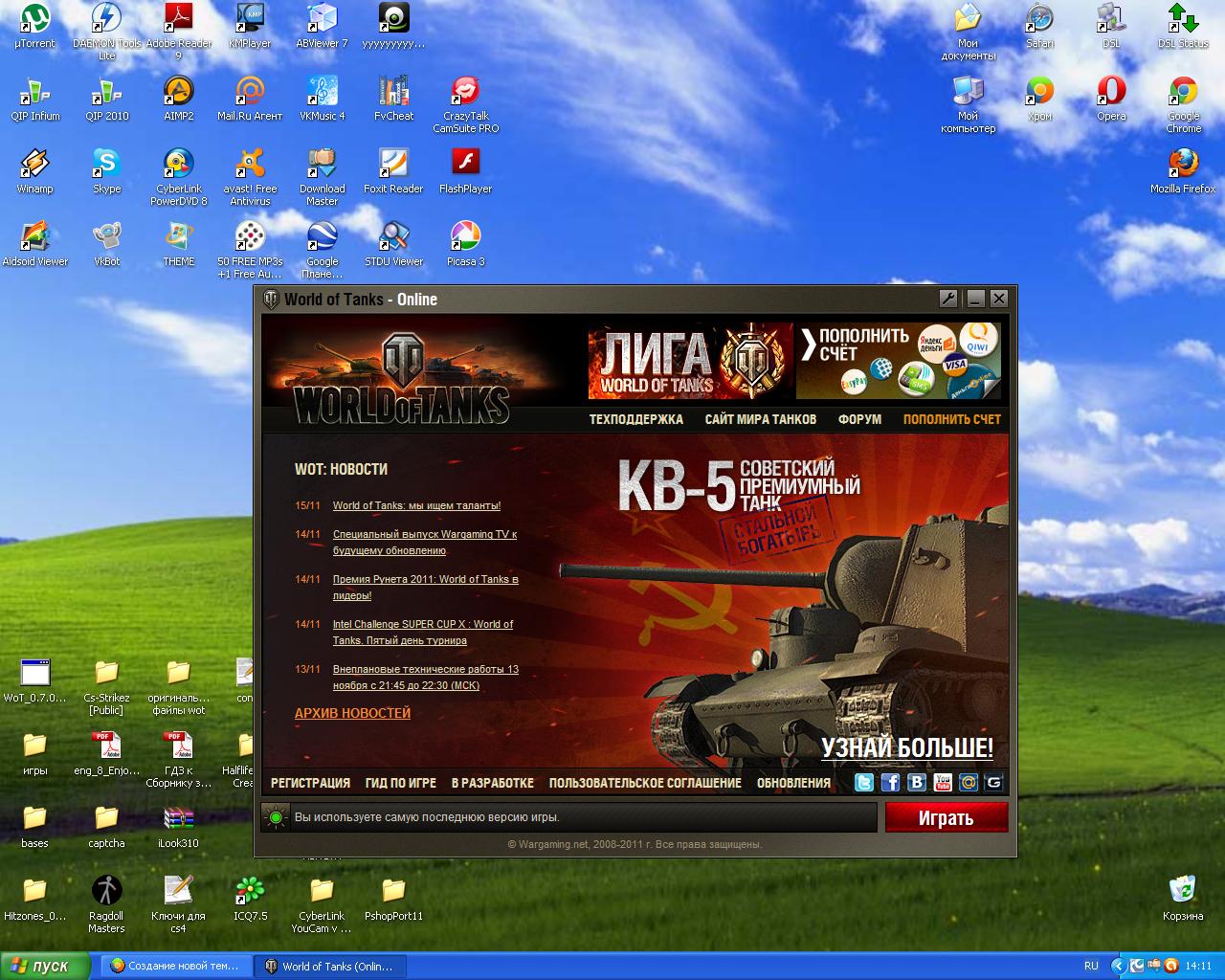Open the FlashPlayer desktop shortcut
Screen dimensions: 1225x980
click(466, 171)
